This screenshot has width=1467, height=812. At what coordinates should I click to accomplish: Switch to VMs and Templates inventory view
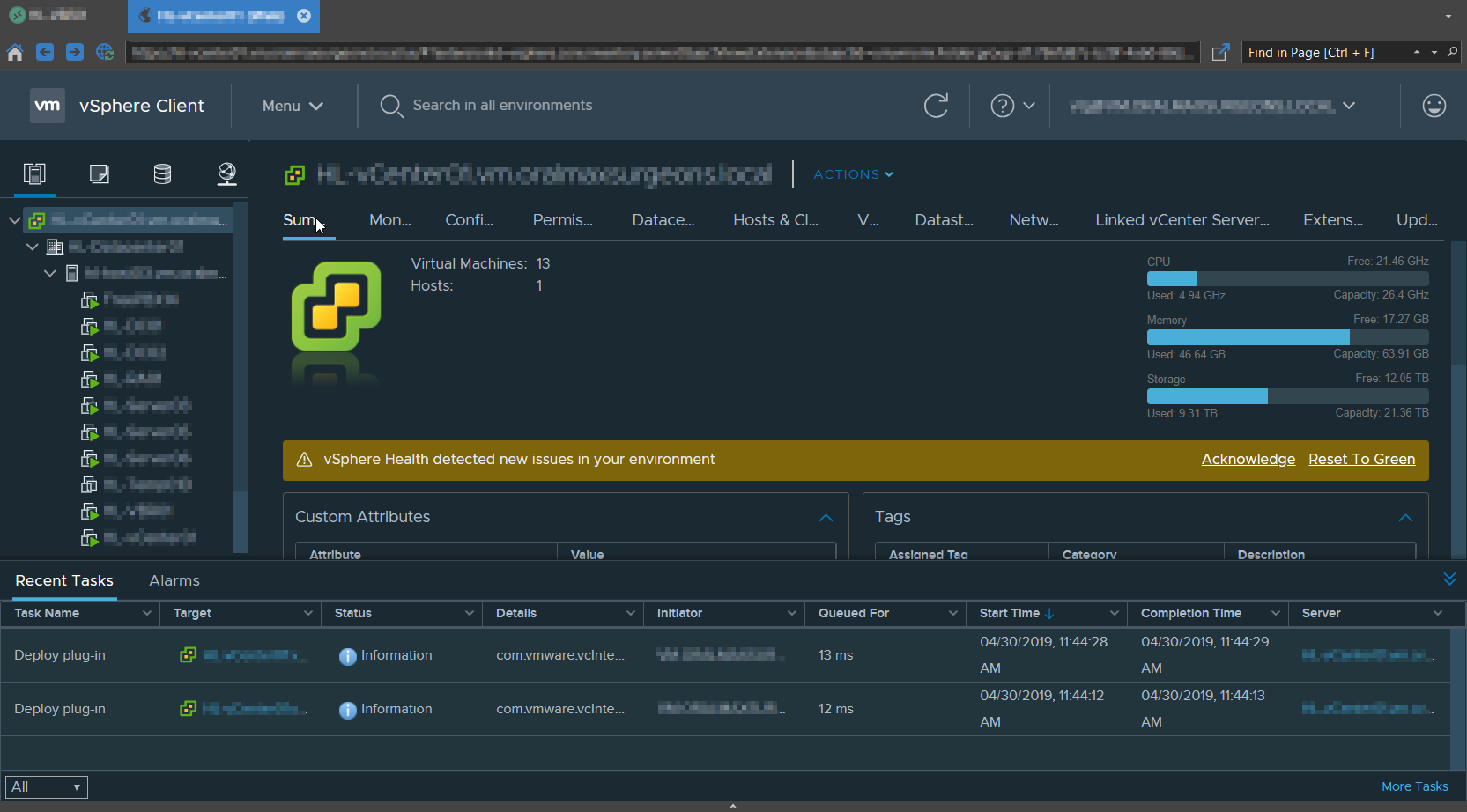point(100,173)
